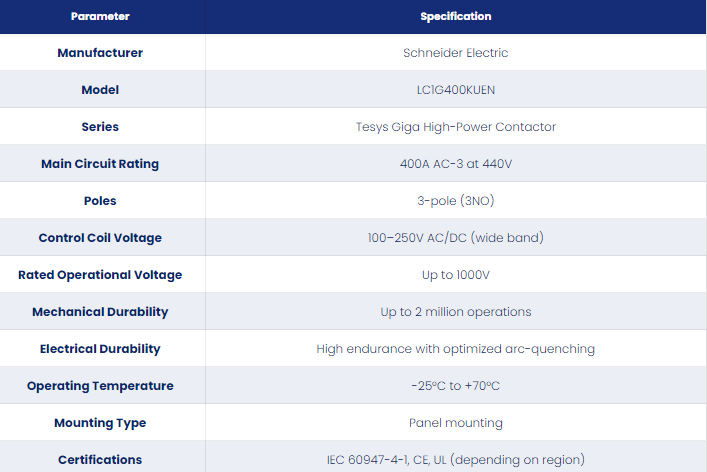Click the 'Main Circuit Rating' label
Image resolution: width=707 pixels, height=472 pixels.
tap(100, 164)
